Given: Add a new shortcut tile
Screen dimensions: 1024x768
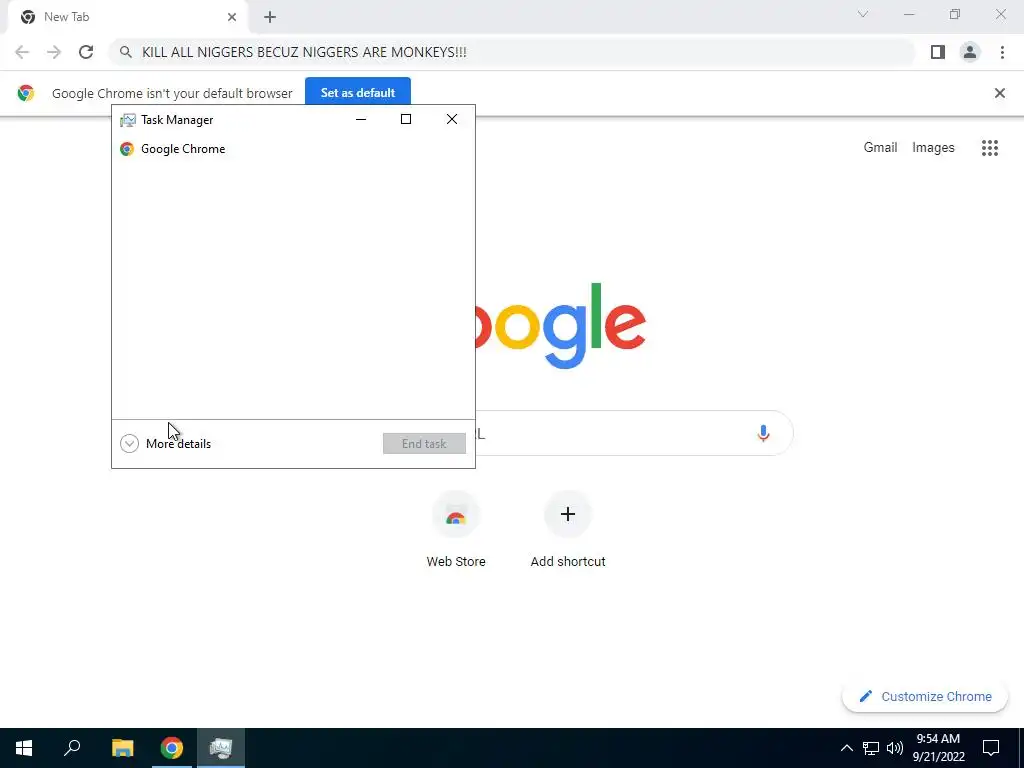Looking at the screenshot, I should (x=568, y=529).
